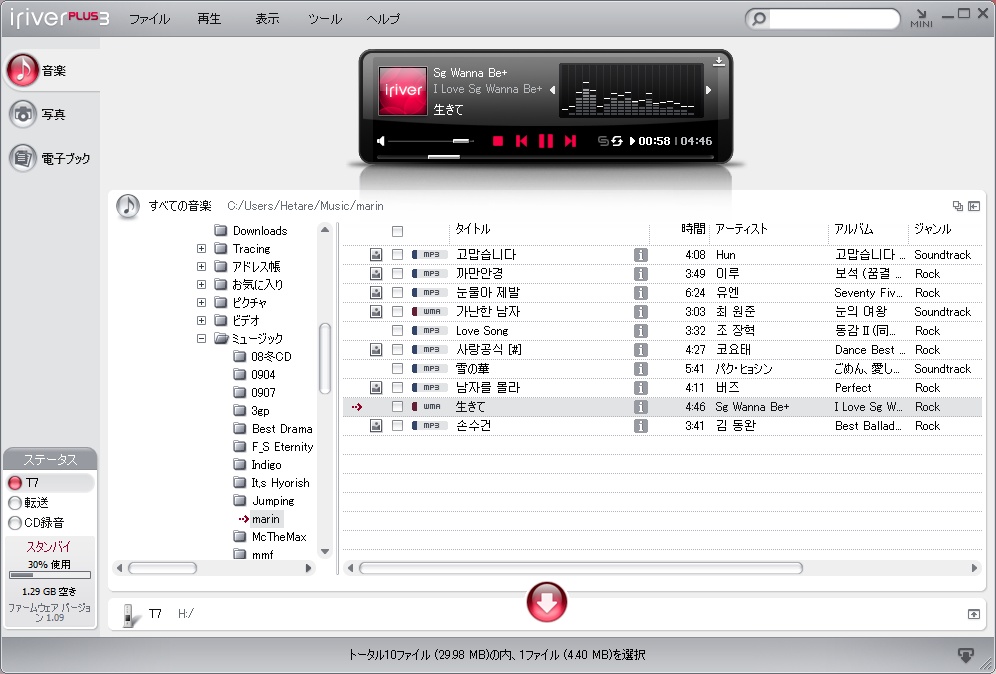
Task: Click the search magnifier icon
Action: click(x=758, y=19)
